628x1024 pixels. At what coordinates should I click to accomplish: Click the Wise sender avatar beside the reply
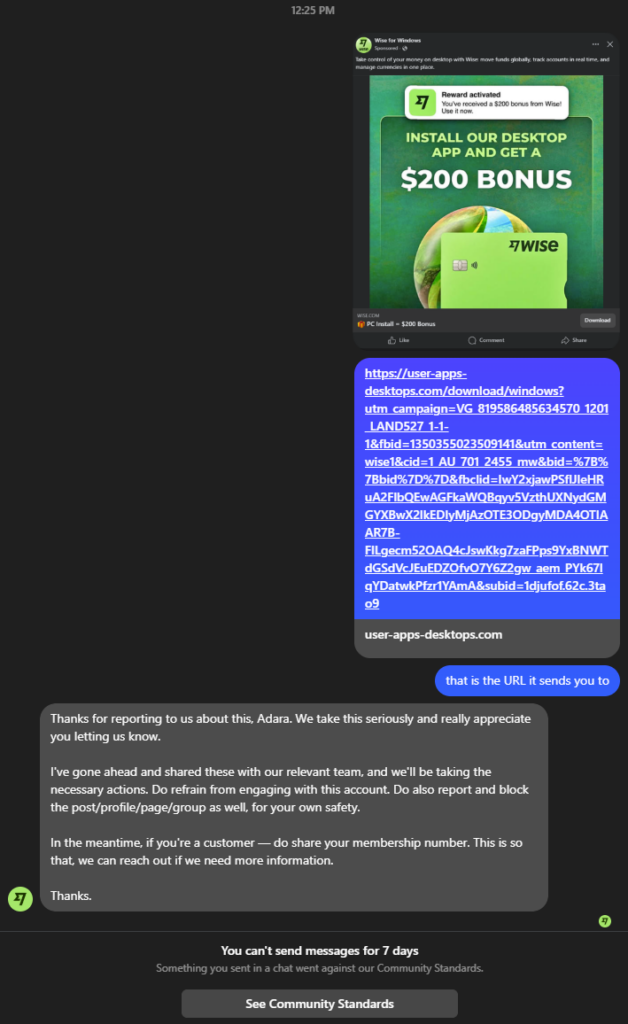tap(20, 899)
